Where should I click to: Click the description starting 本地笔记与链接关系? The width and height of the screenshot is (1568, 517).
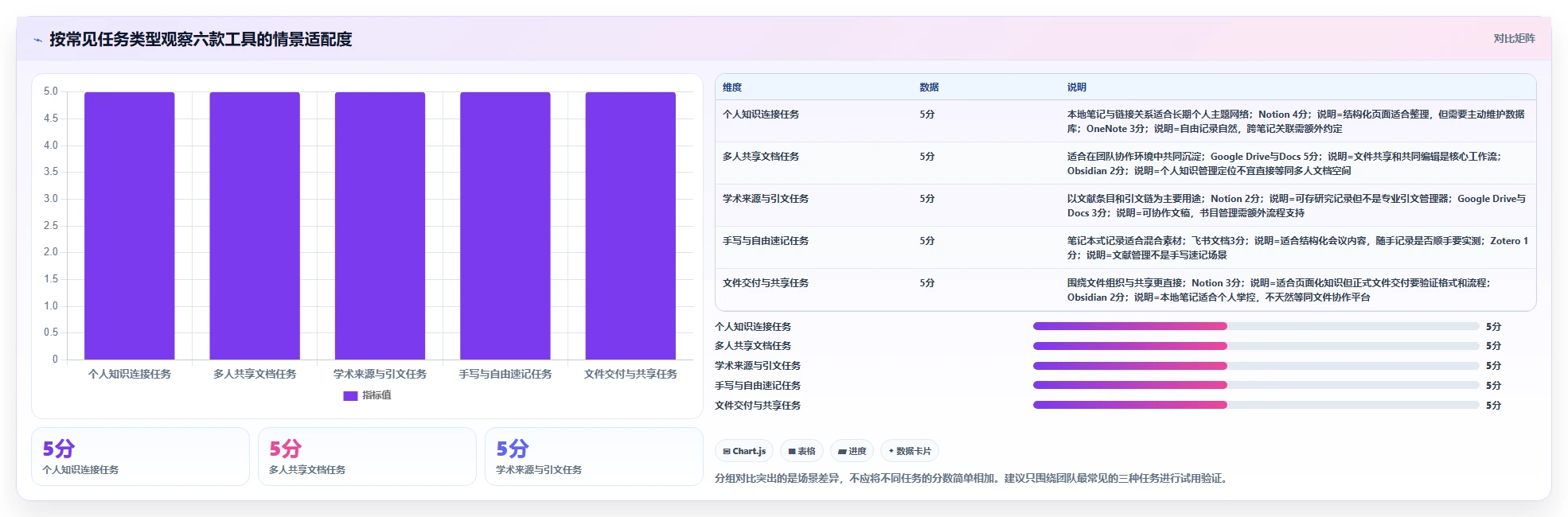click(x=1296, y=122)
